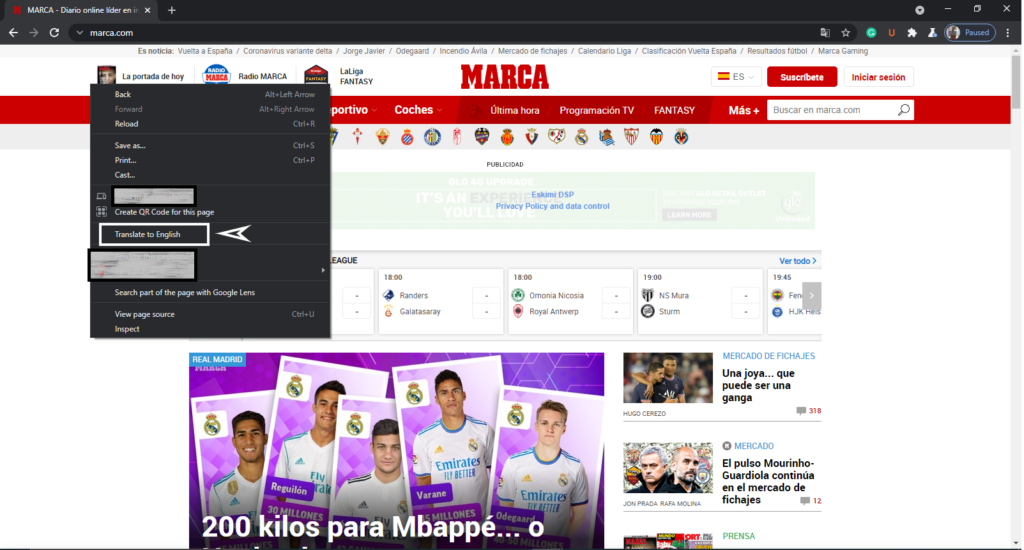Click the Google Translate icon in address bar
The image size is (1024, 550).
[825, 33]
